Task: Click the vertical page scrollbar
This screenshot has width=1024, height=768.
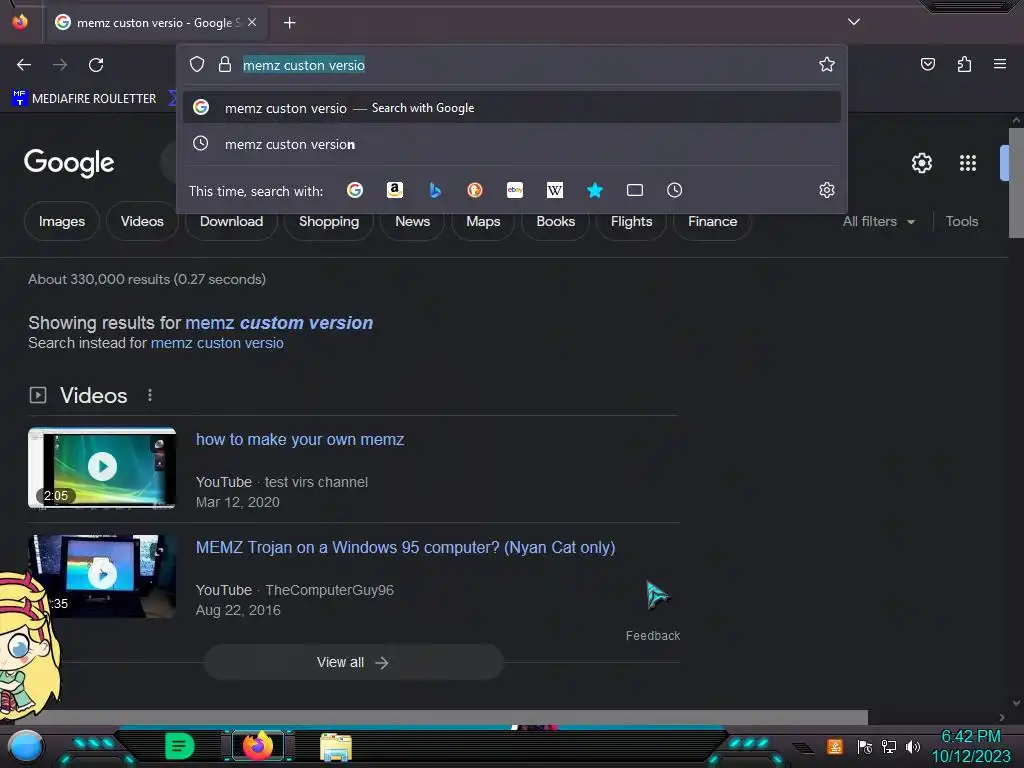Action: 1016,183
